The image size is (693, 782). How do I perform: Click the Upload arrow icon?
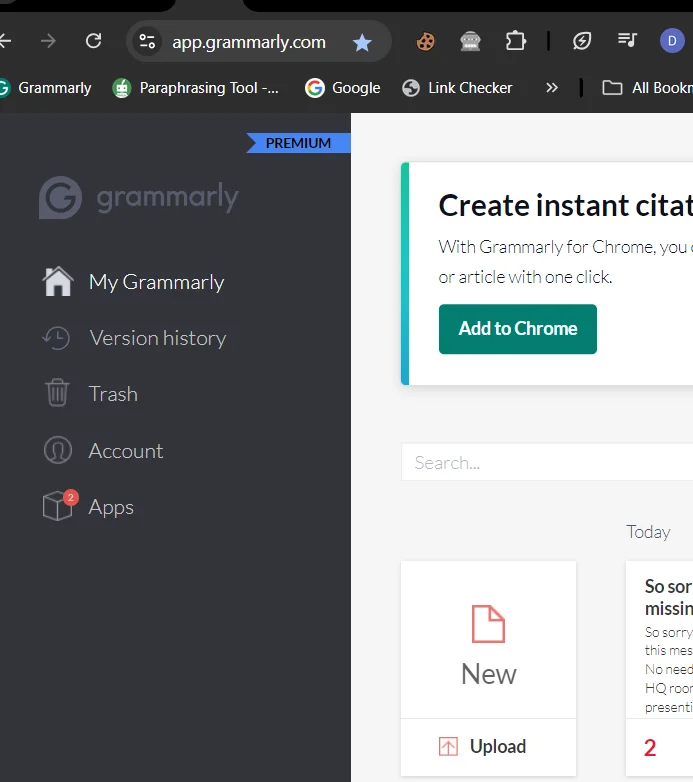coord(448,747)
